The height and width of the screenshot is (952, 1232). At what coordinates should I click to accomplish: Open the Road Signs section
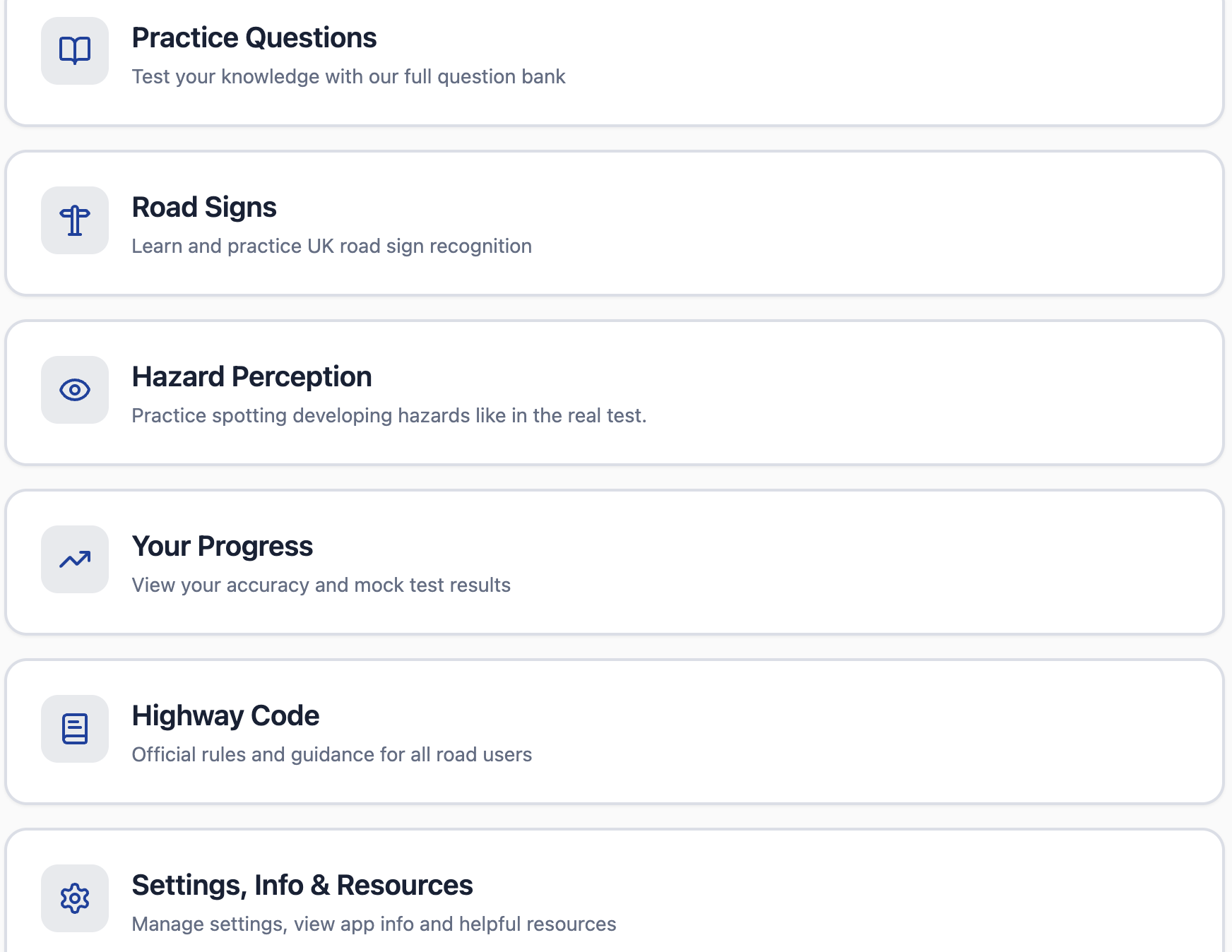[203, 207]
